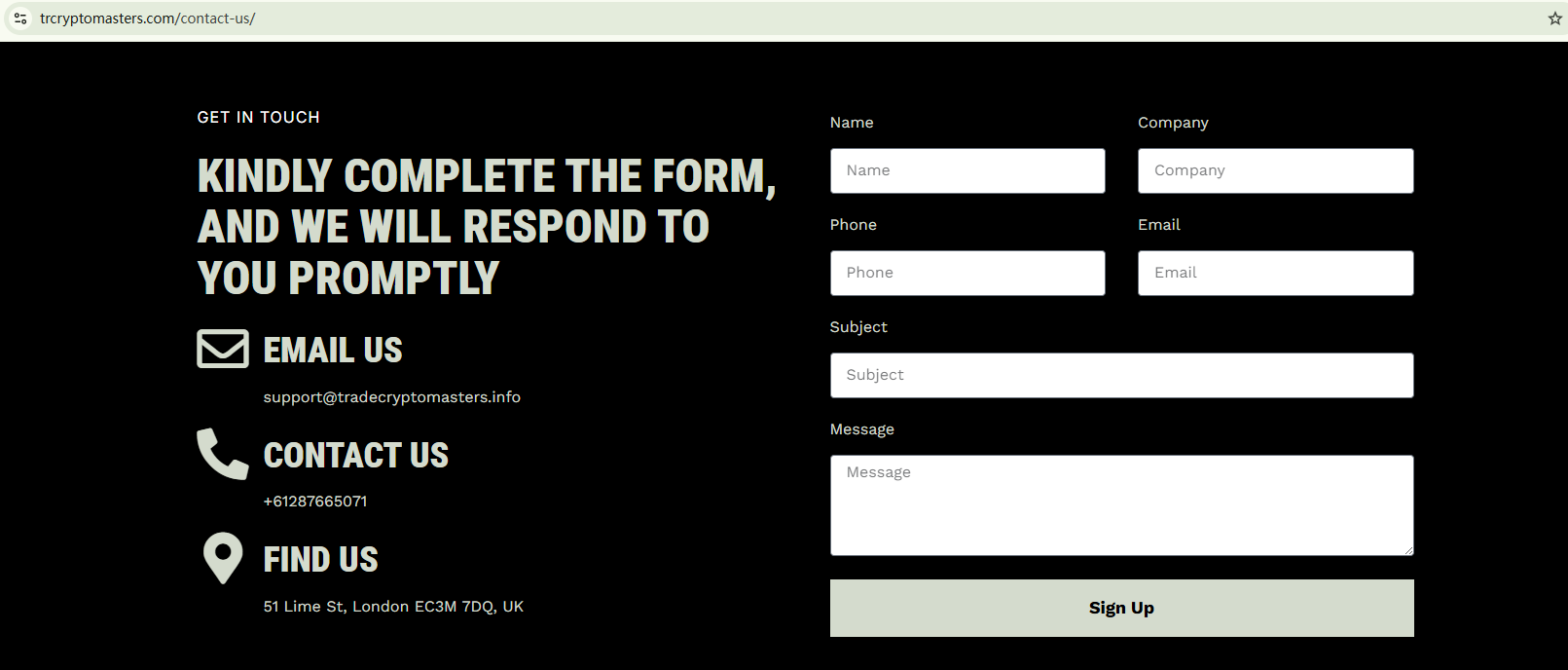Focus the Subject field
The height and width of the screenshot is (670, 1568).
(x=1121, y=376)
